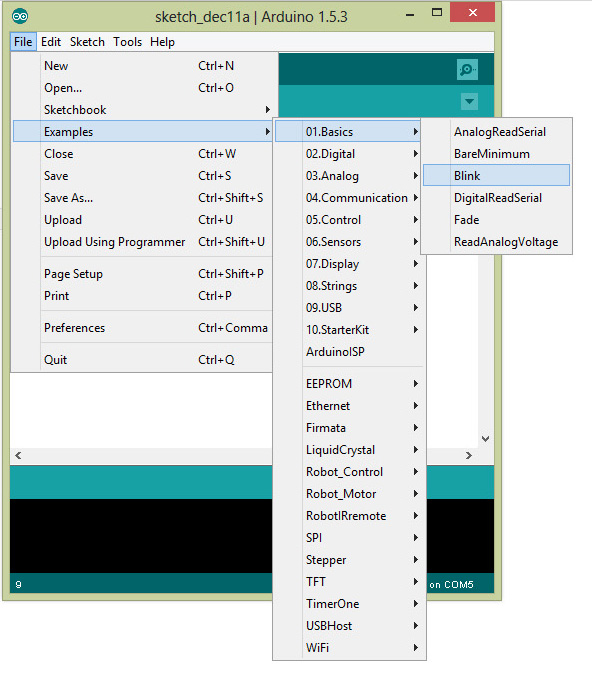Viewport: 592px width, 674px height.
Task: Open the Edit menu
Action: coord(51,42)
